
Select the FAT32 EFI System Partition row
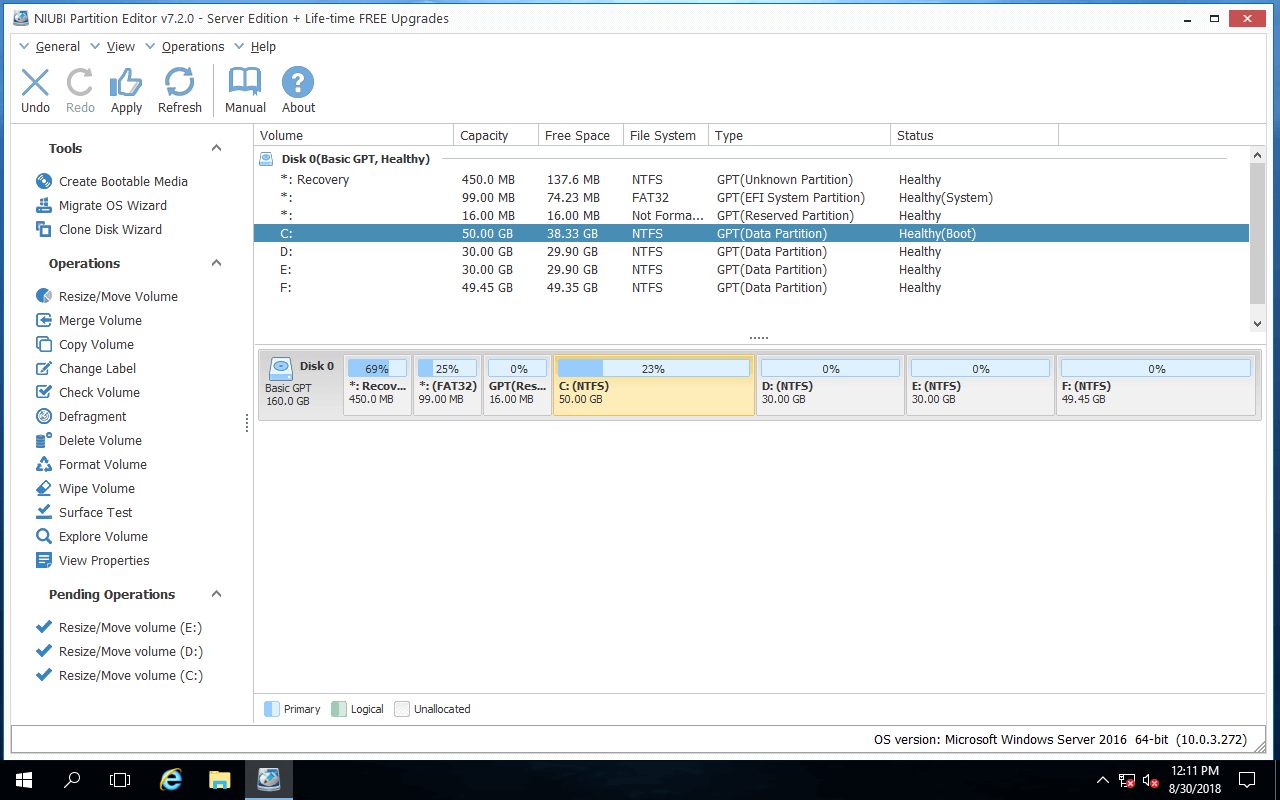tap(751, 198)
